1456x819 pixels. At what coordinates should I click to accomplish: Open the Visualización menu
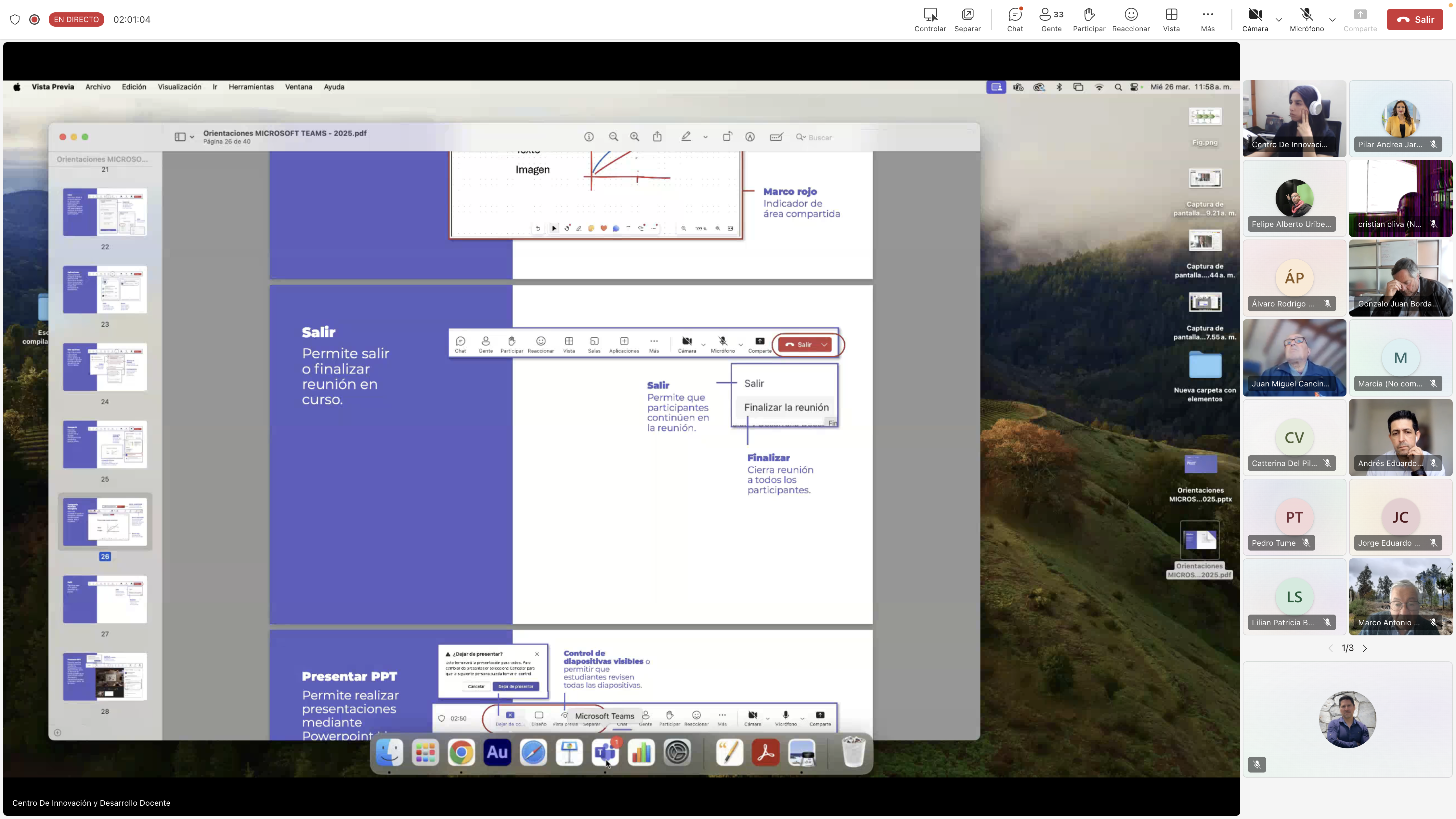click(179, 87)
